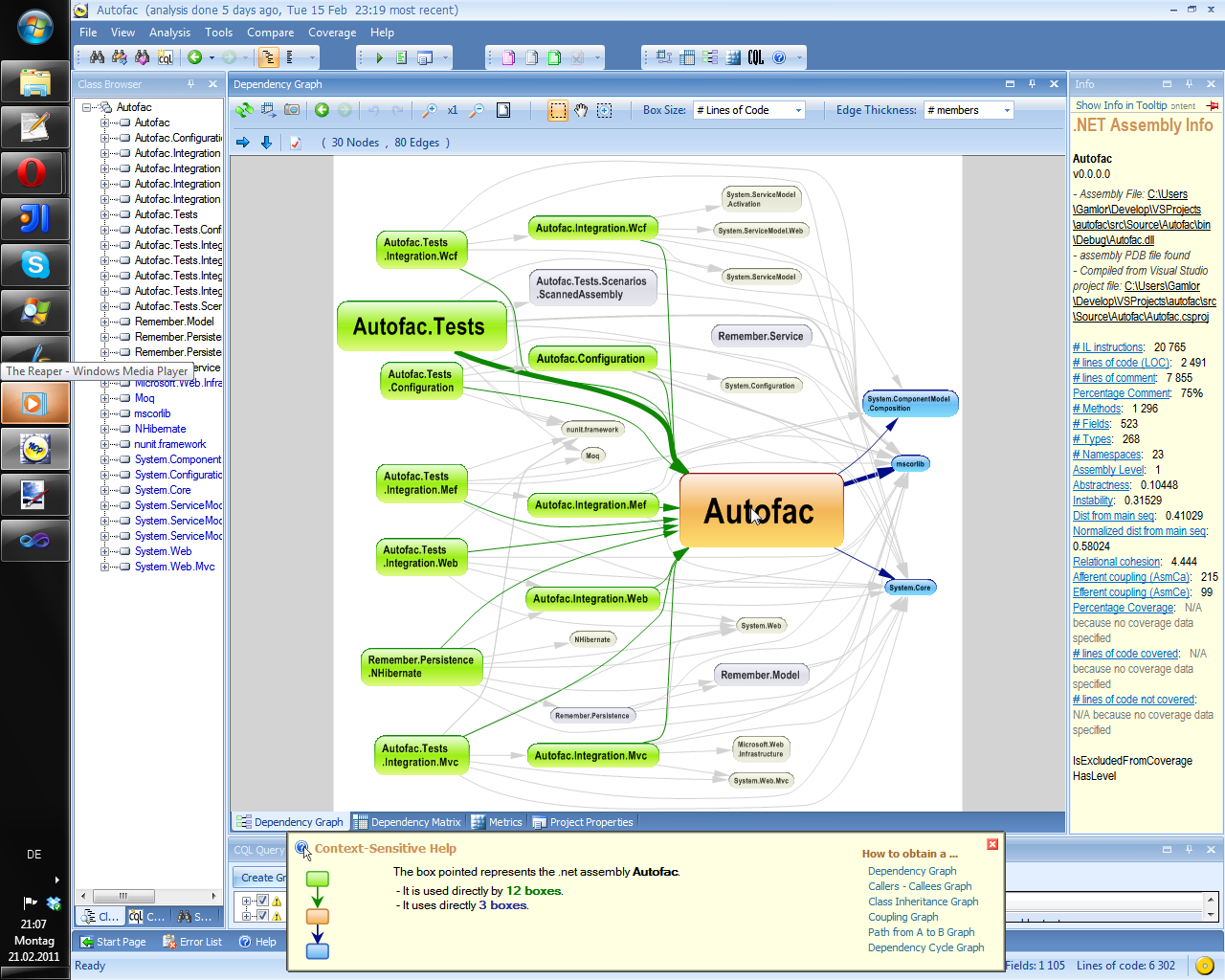Screen dimensions: 1225x980
Task: Run analysis with the green play icon
Action: pyautogui.click(x=379, y=57)
